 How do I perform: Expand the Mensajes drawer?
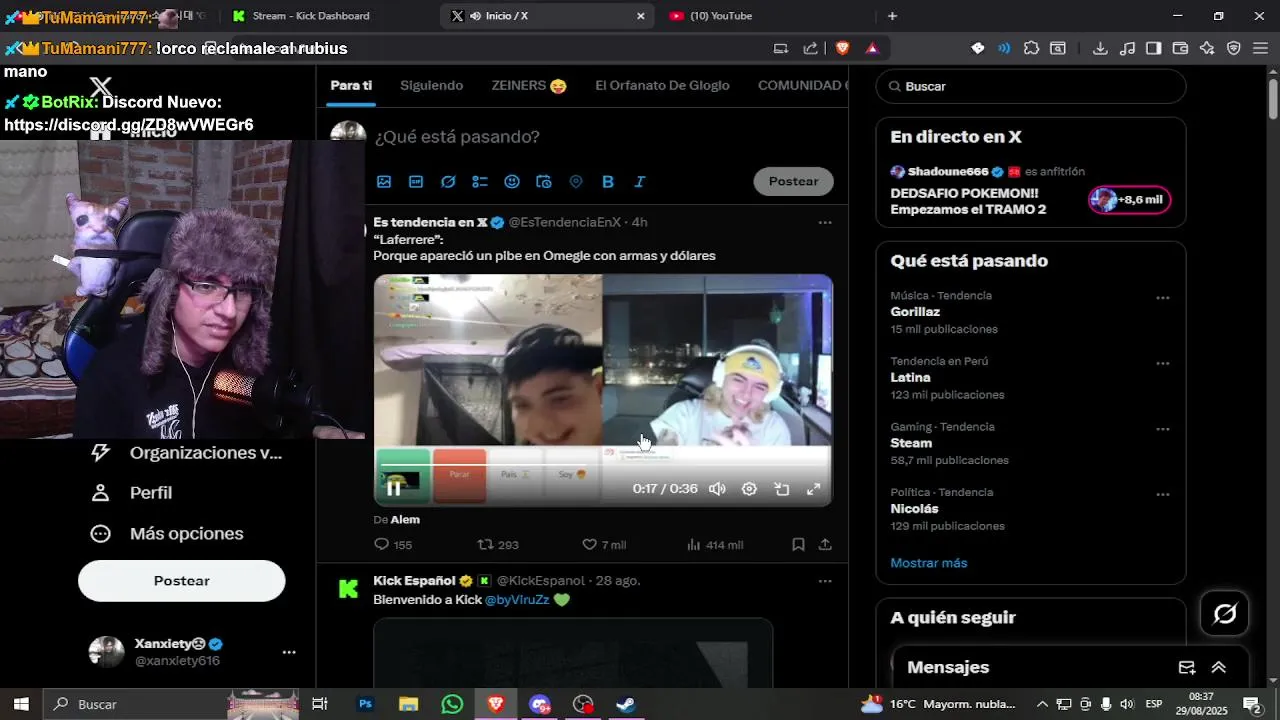(x=1219, y=668)
